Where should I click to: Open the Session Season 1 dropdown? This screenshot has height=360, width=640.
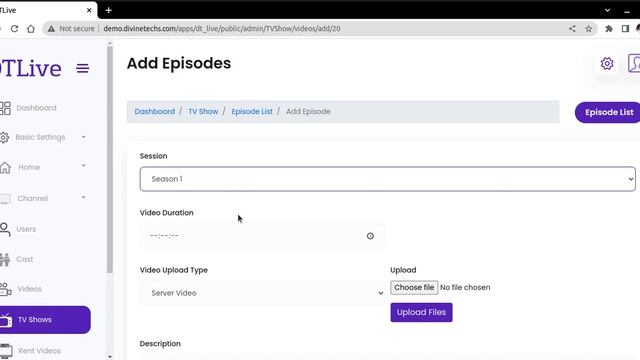(387, 179)
